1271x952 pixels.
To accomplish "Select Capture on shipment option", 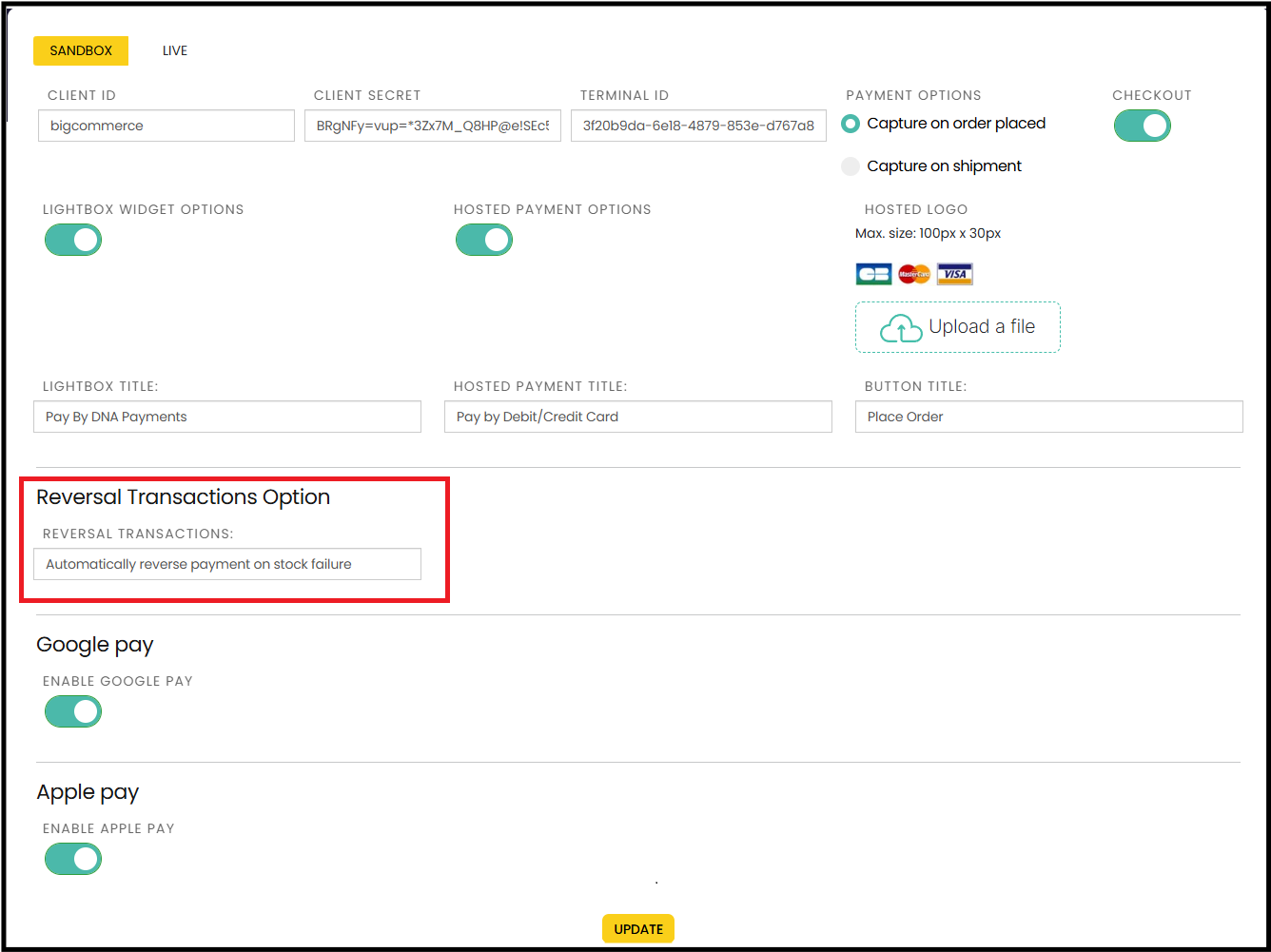I will (x=851, y=166).
